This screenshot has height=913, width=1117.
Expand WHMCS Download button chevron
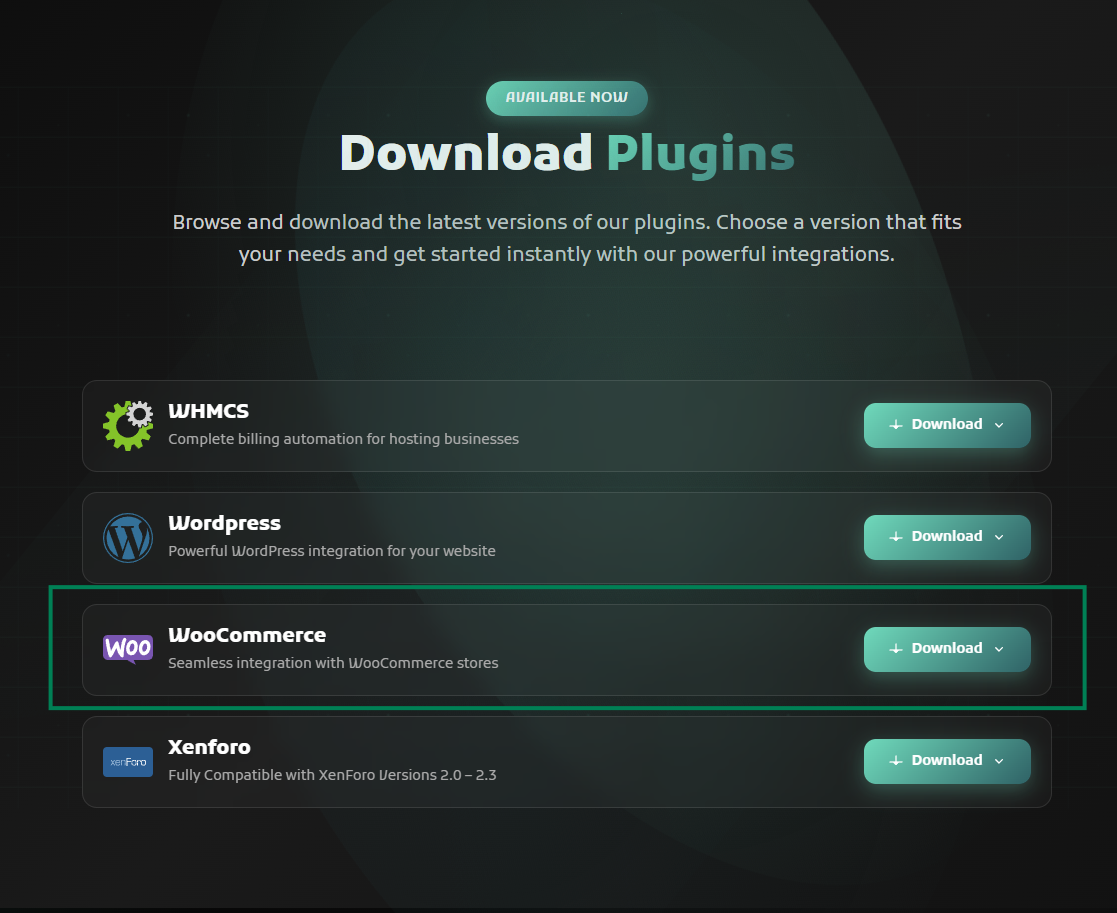click(999, 425)
